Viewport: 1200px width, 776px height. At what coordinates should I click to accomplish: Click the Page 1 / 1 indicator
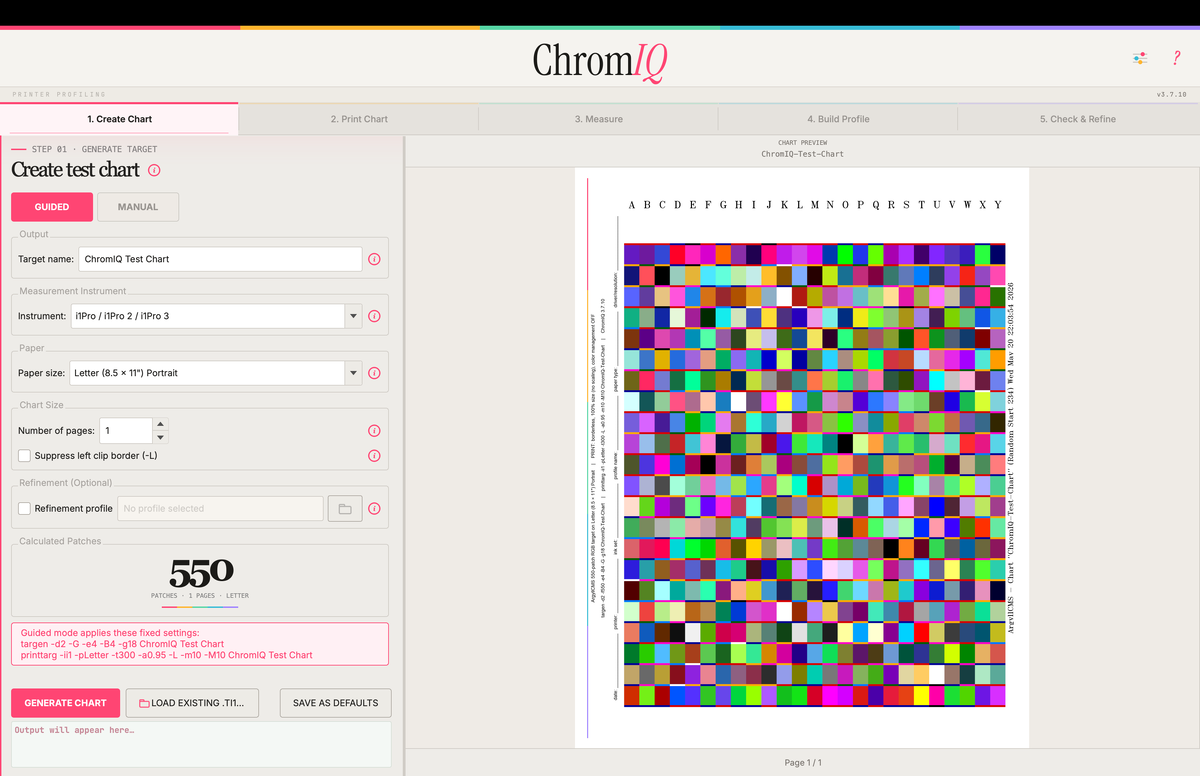(x=803, y=763)
